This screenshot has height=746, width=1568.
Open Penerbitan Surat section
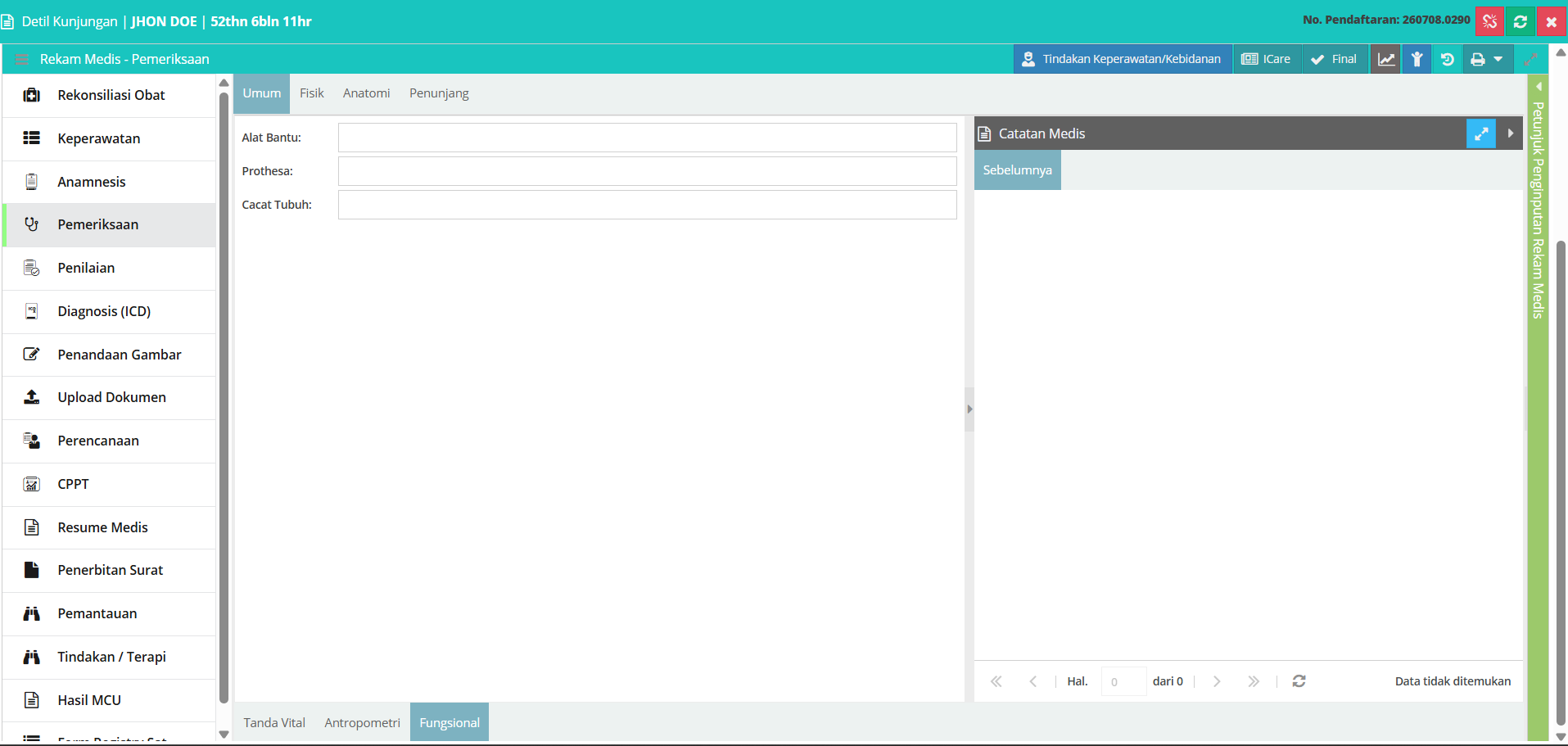point(110,570)
